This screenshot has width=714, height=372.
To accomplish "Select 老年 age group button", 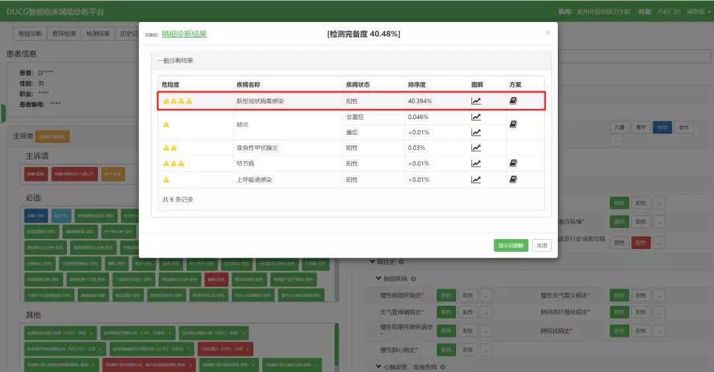I will click(683, 127).
